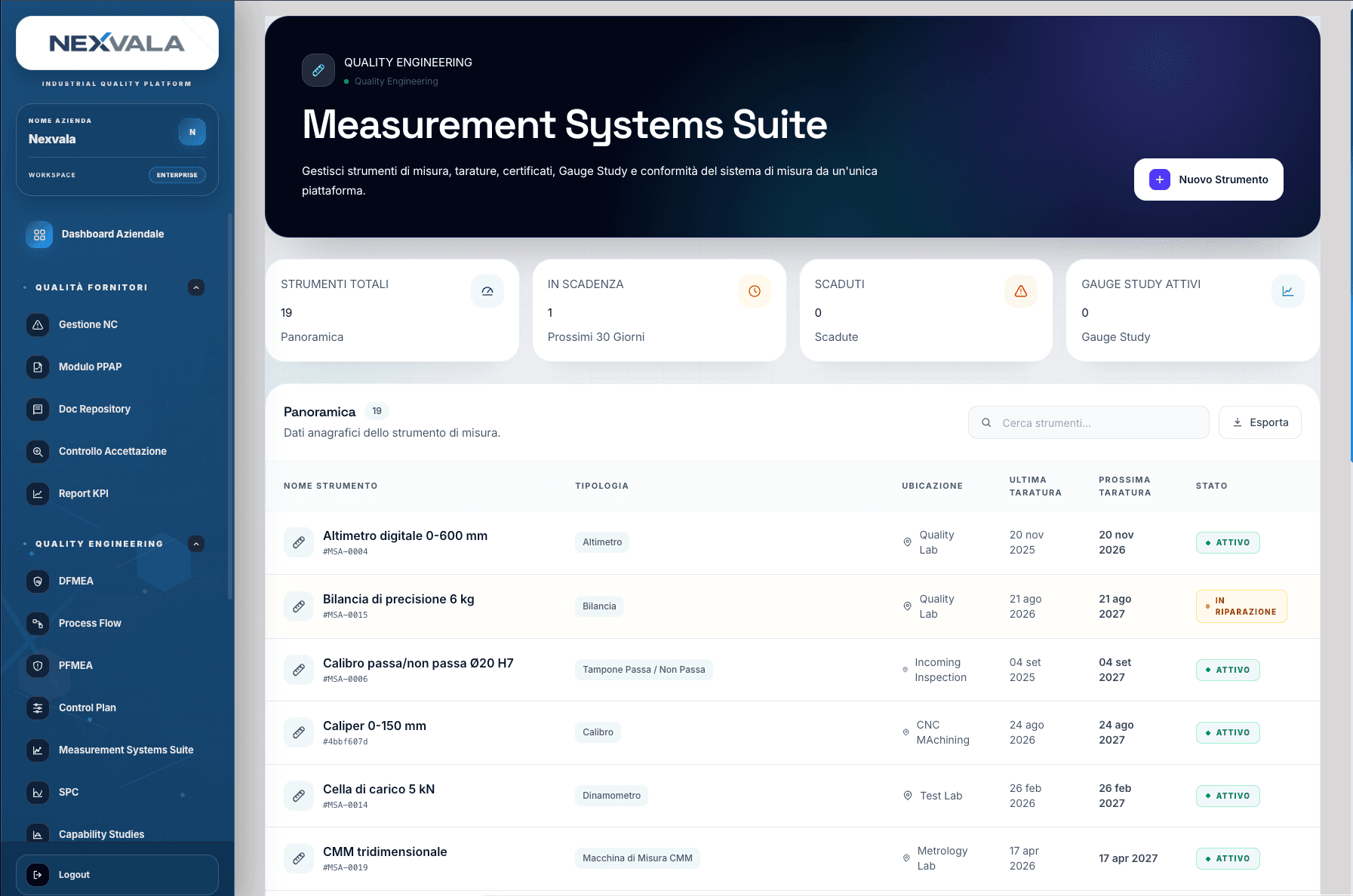Collapse the Qualità Fornitori section
Viewport: 1353px width, 896px height.
pyautogui.click(x=196, y=287)
